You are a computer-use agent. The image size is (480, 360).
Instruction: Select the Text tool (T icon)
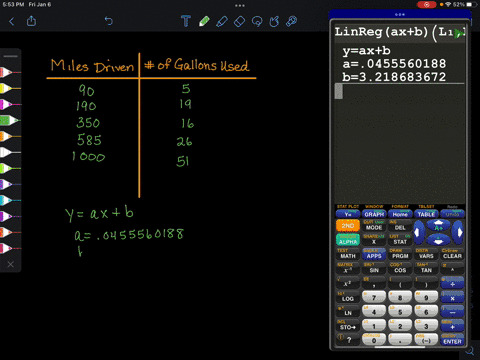[186, 21]
